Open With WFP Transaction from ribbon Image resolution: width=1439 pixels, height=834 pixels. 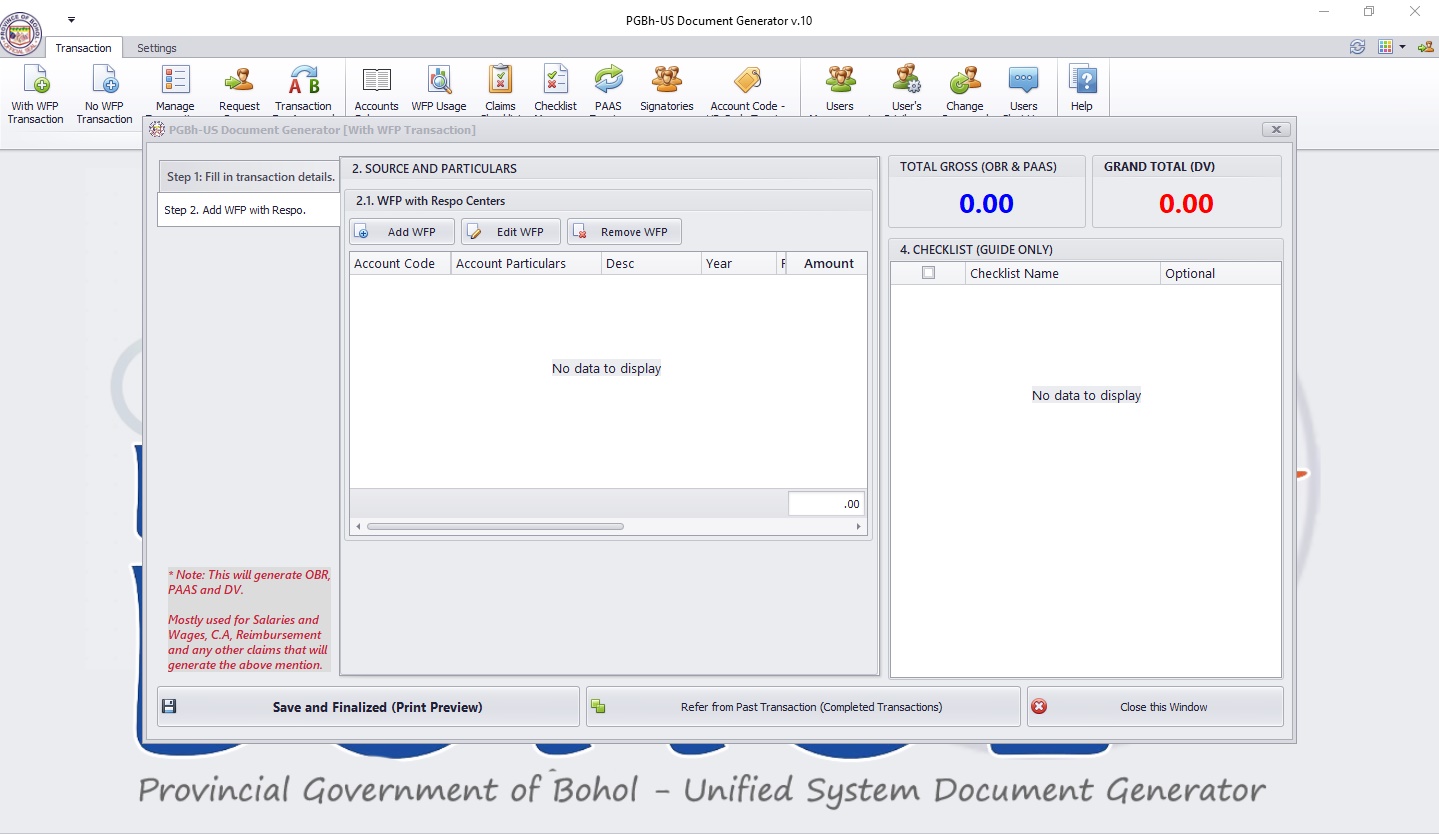click(x=35, y=94)
